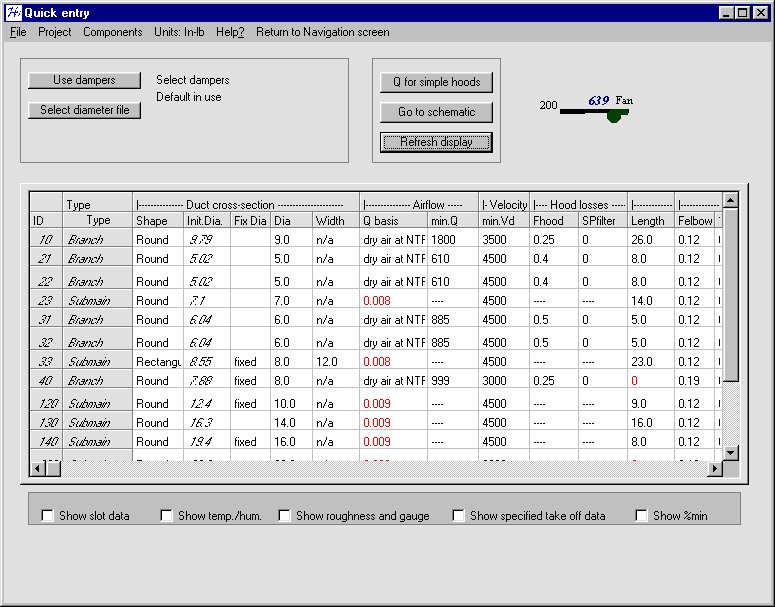Click the green fan icon
Viewport: 775px width, 607px height.
click(614, 115)
